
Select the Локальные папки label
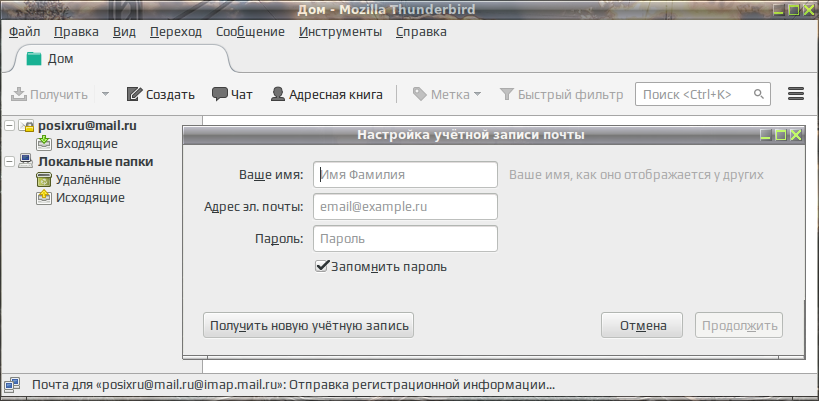point(96,162)
